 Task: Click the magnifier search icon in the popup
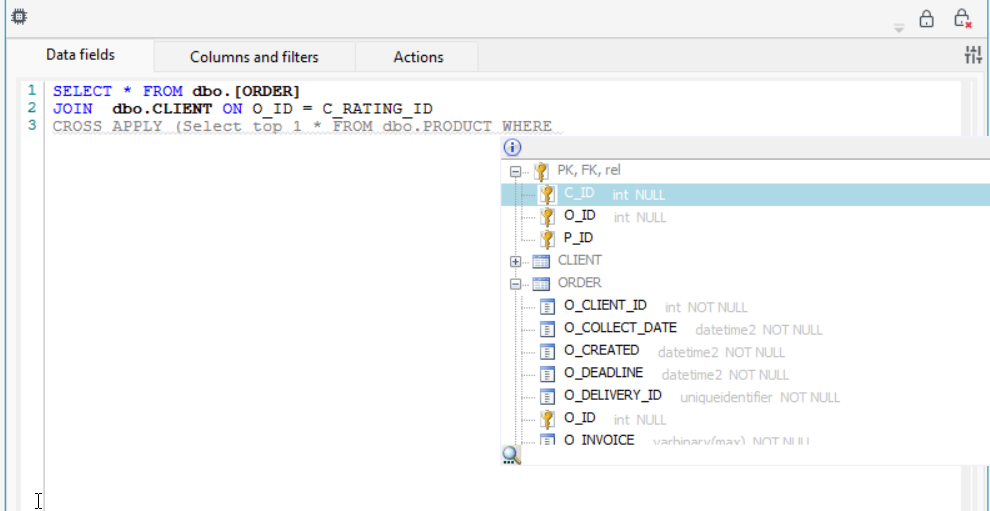pos(511,455)
